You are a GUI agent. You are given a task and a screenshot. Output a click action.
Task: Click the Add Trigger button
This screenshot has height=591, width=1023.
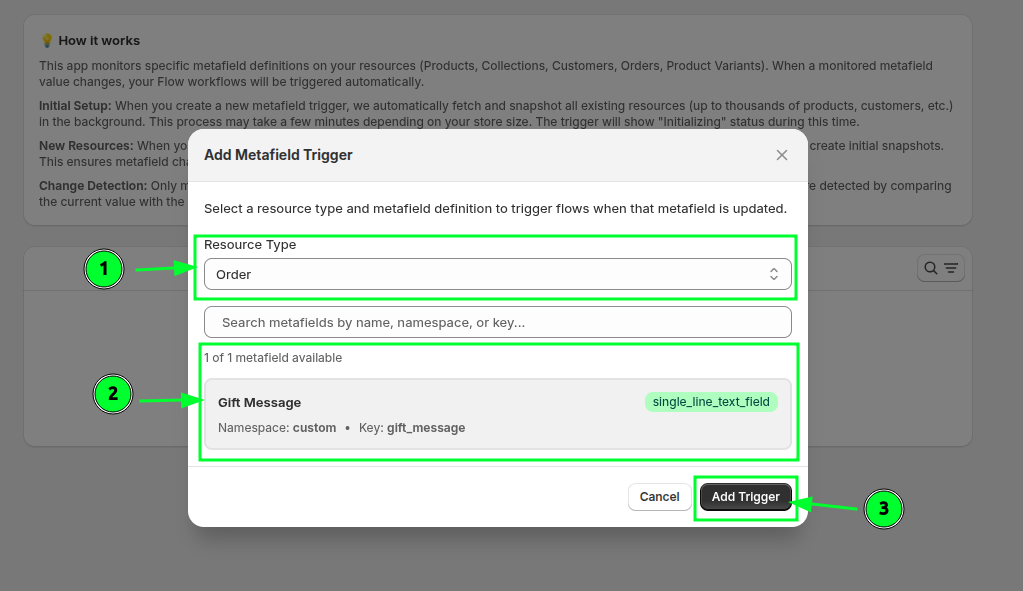point(746,497)
